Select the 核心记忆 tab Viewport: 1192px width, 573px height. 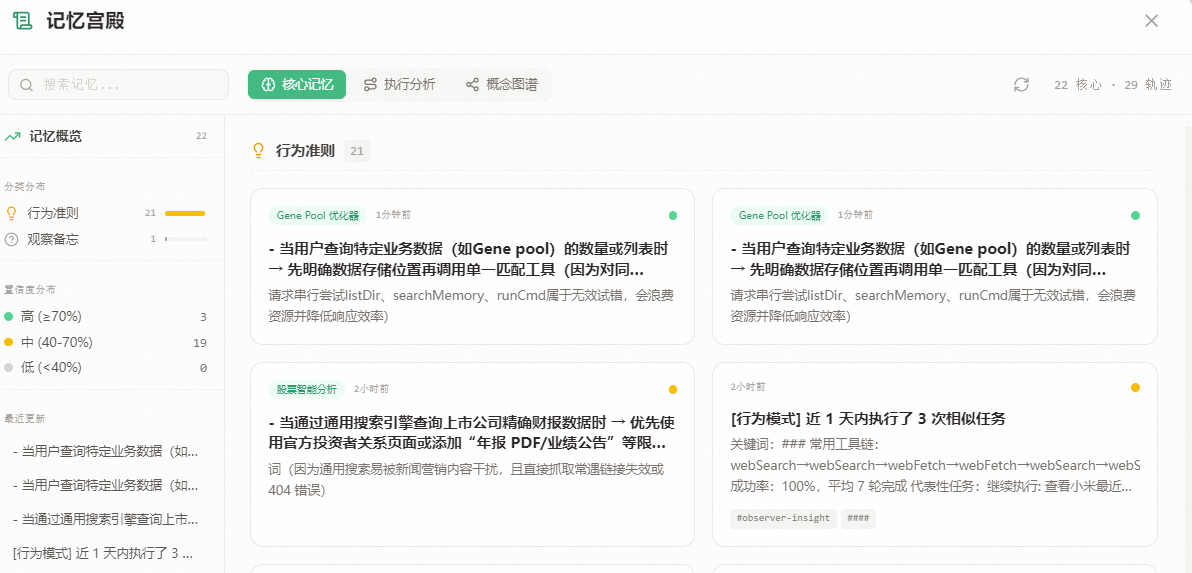point(297,85)
